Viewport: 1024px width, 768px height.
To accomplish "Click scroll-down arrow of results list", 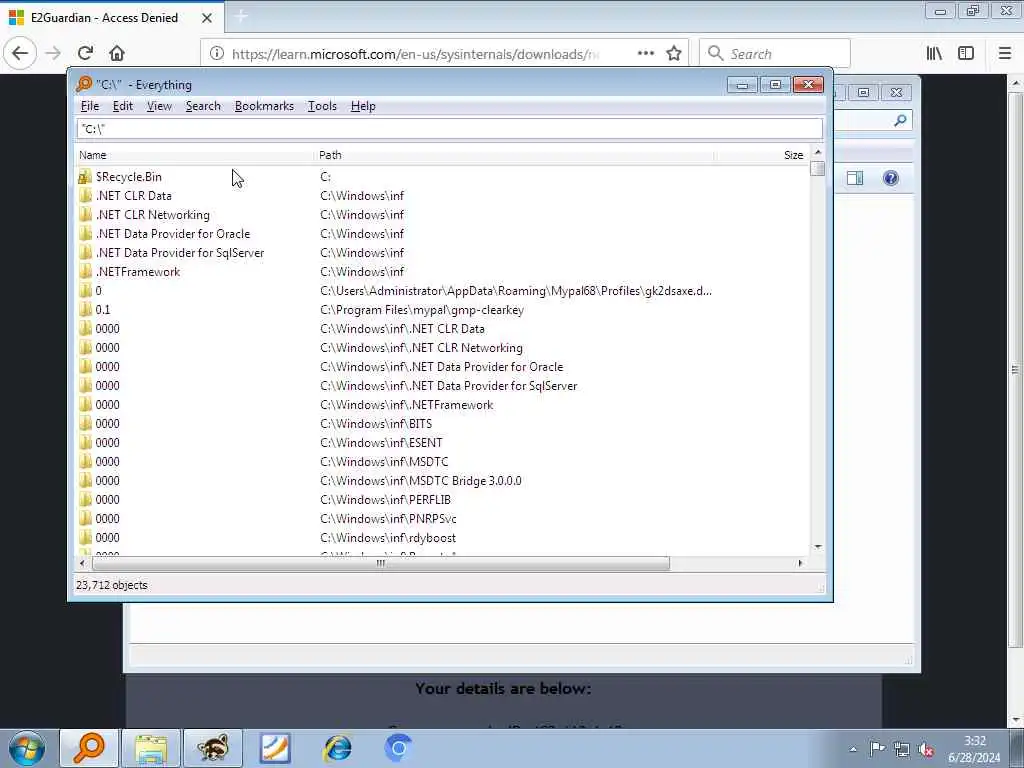I will click(818, 547).
